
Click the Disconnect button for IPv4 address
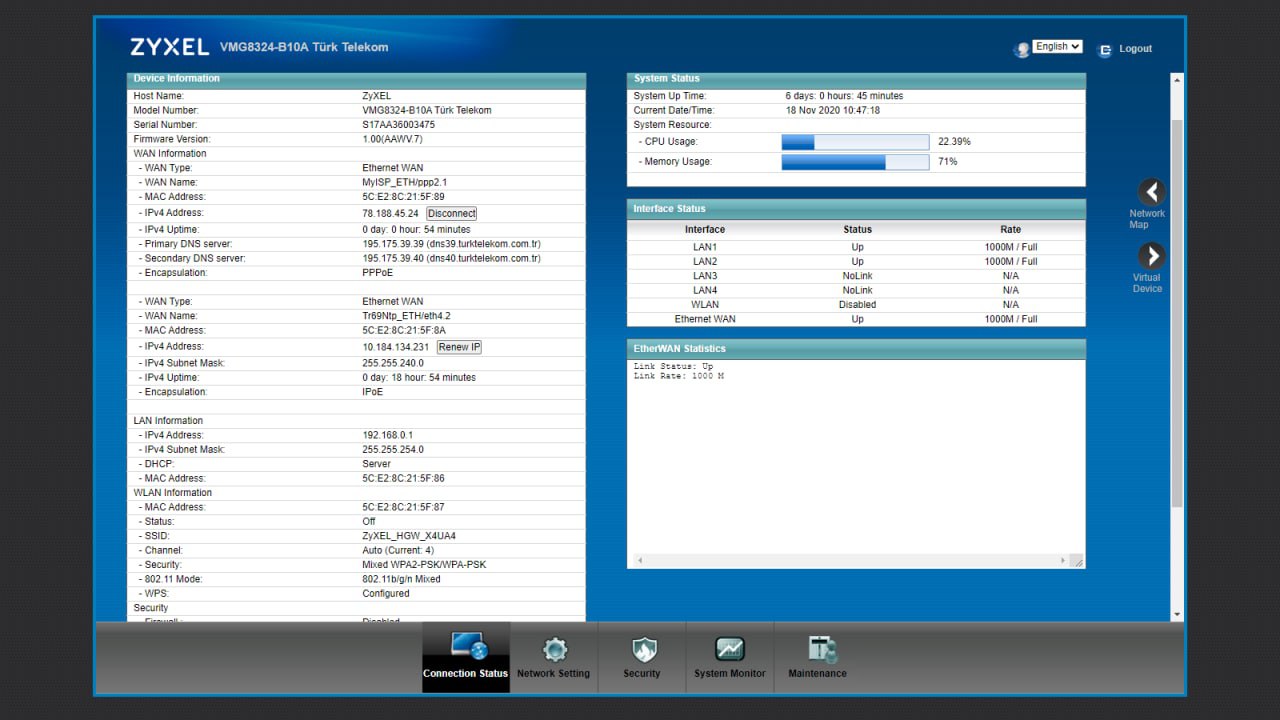click(x=452, y=213)
